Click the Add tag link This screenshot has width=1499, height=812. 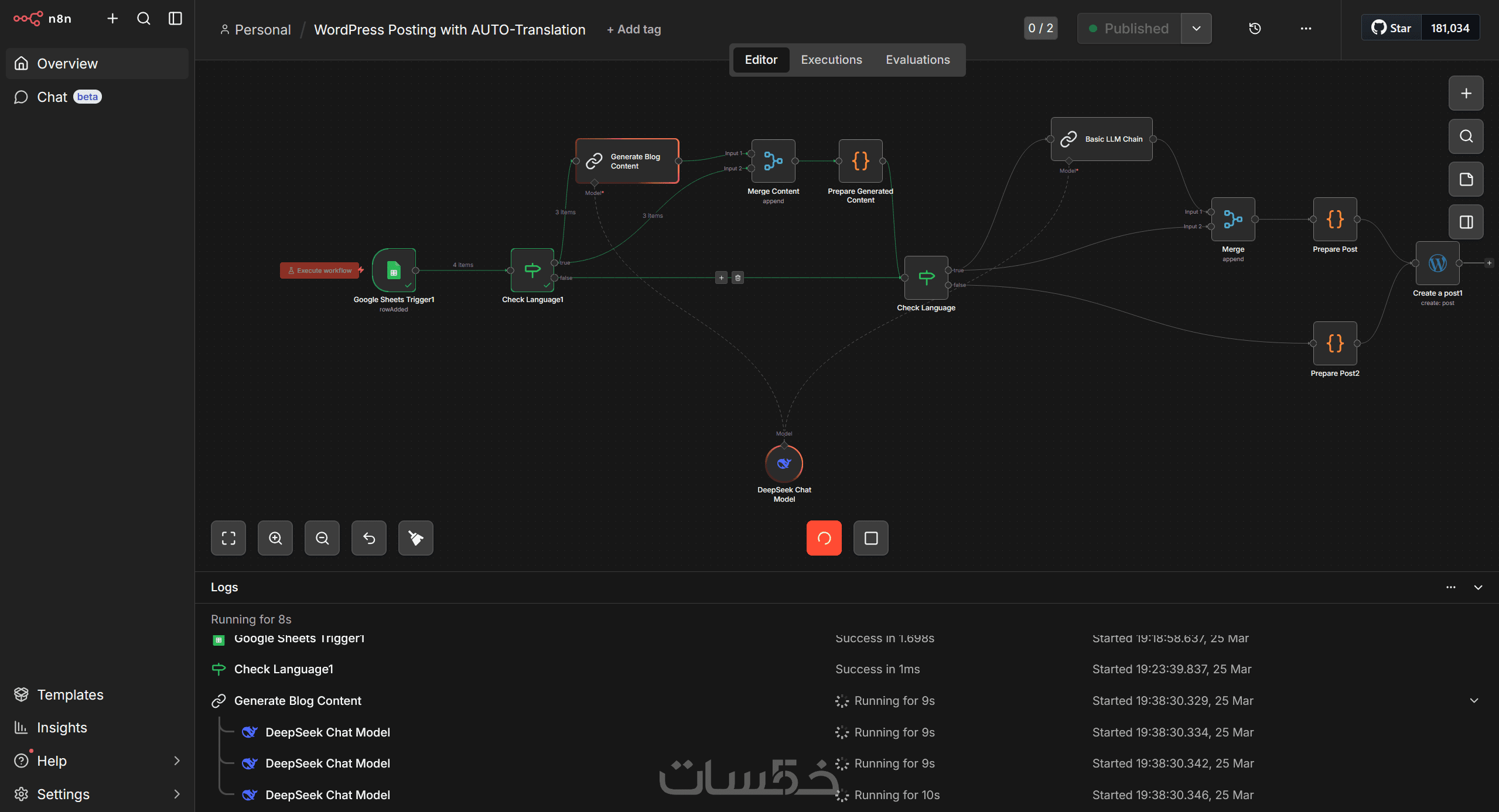point(634,29)
